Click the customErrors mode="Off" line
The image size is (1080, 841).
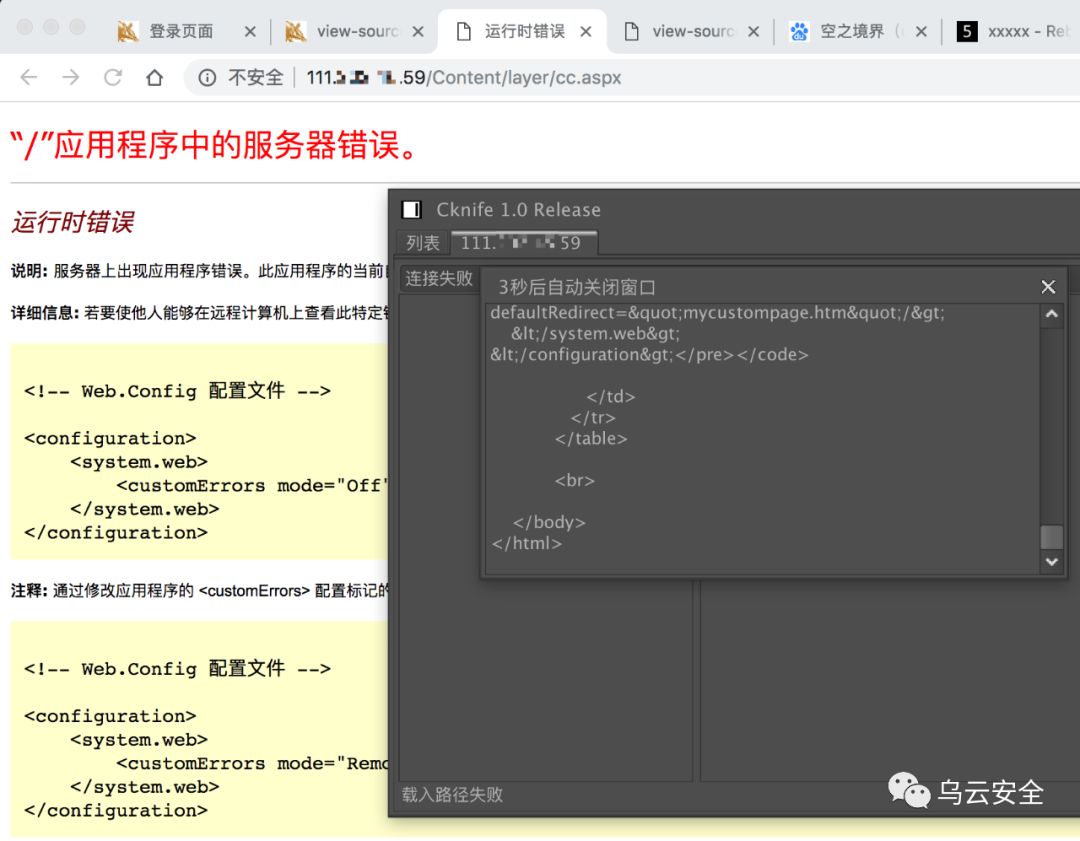pos(252,486)
